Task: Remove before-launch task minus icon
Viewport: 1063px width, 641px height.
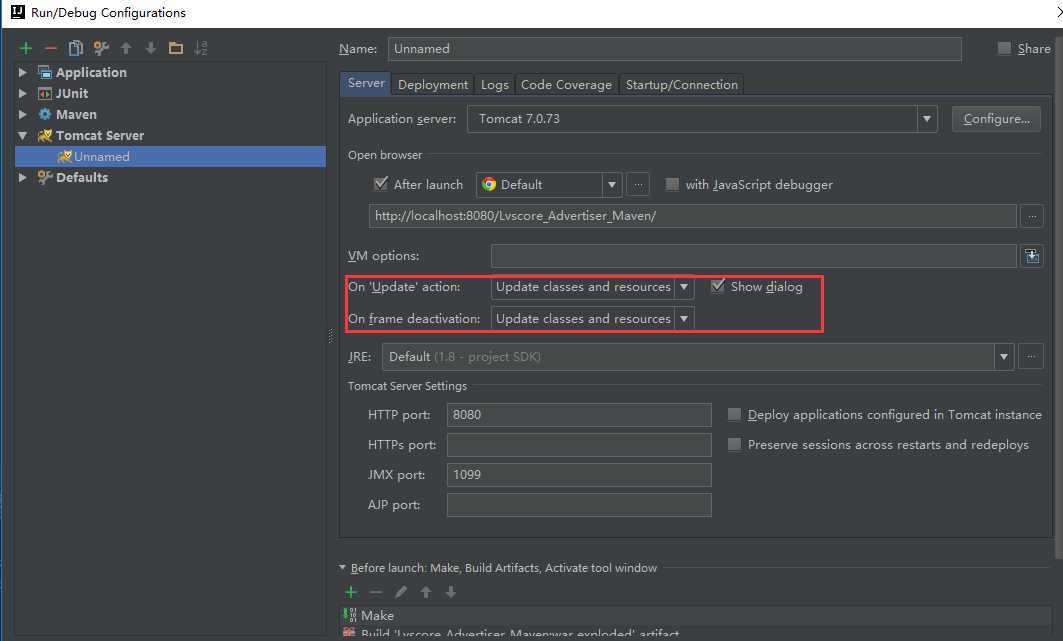Action: point(376,592)
